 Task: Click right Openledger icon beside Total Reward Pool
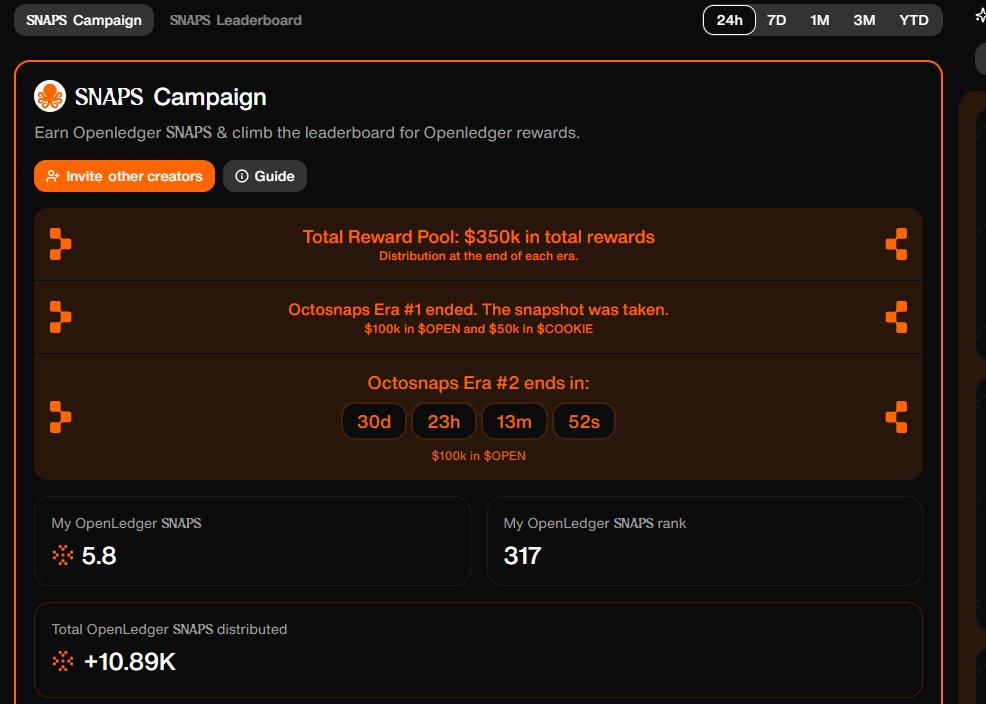(896, 244)
